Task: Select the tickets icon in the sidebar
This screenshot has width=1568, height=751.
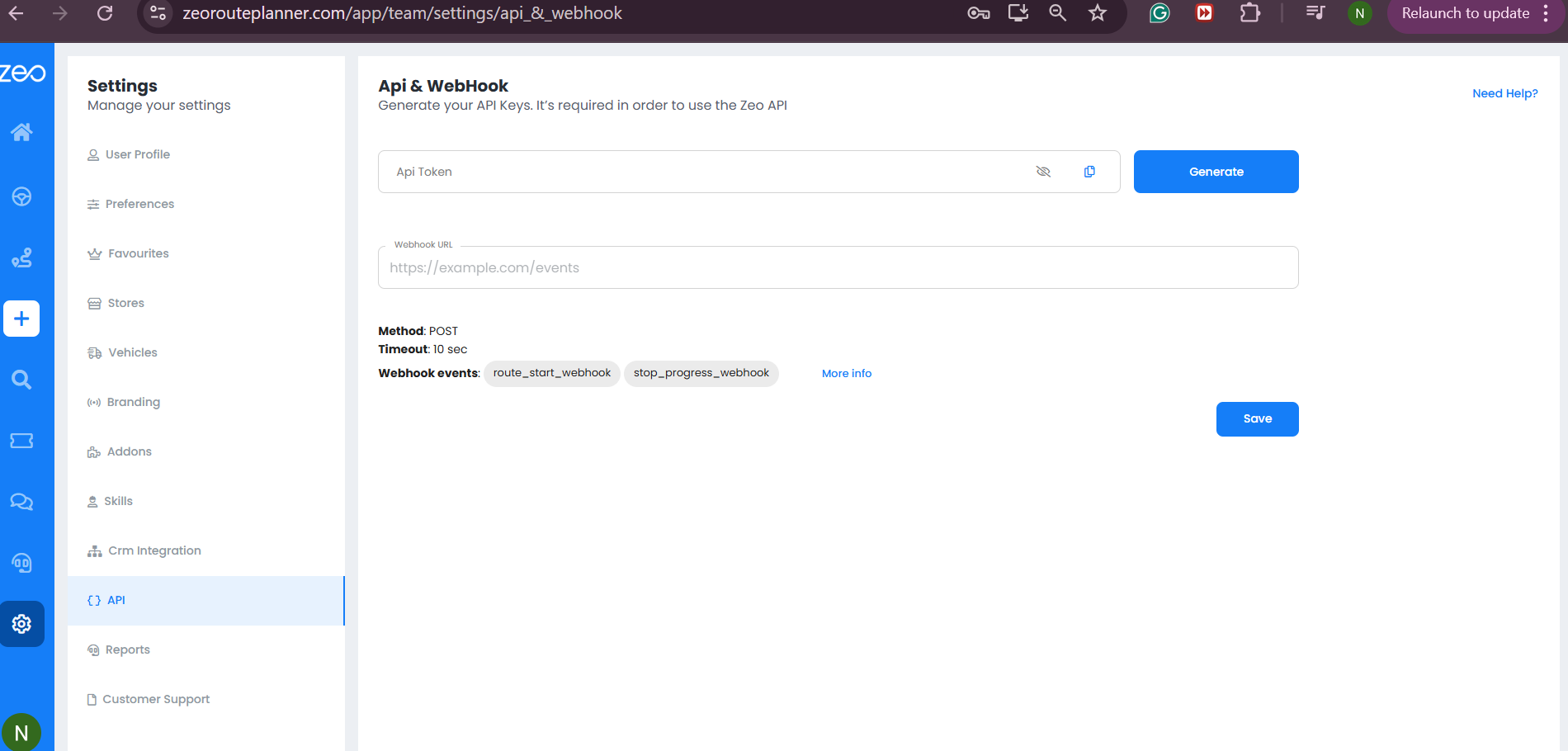Action: click(21, 440)
